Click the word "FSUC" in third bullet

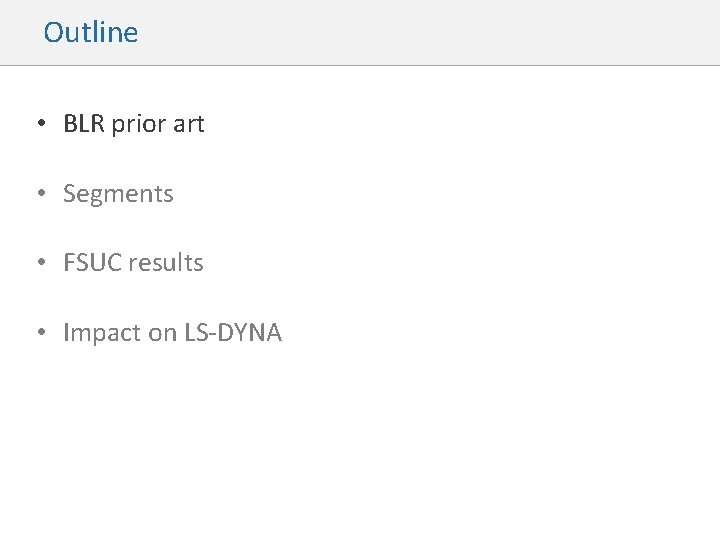(92, 263)
